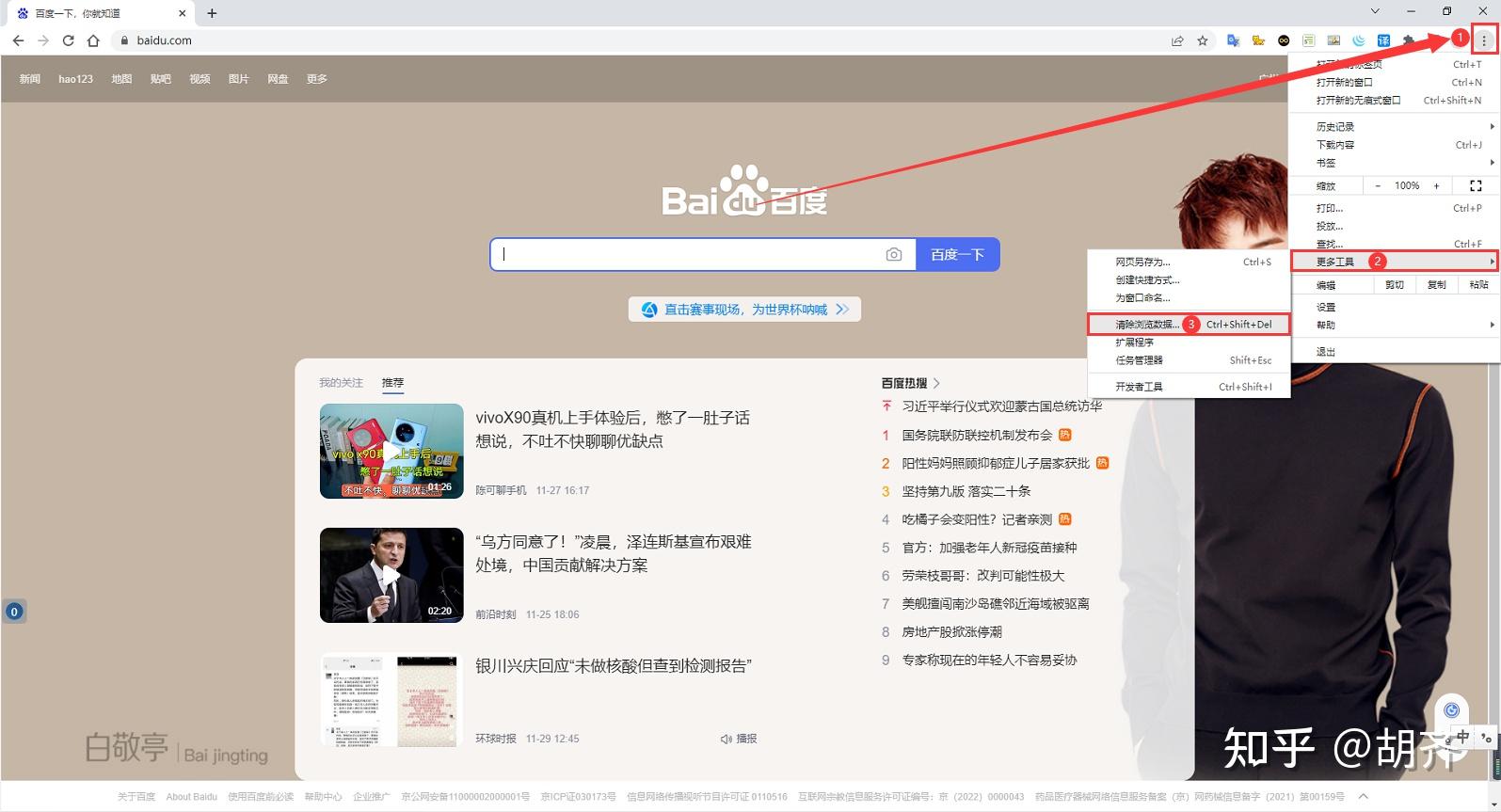Open 更多工具 submenu entry
Screen dimensions: 1501x812
(1395, 261)
